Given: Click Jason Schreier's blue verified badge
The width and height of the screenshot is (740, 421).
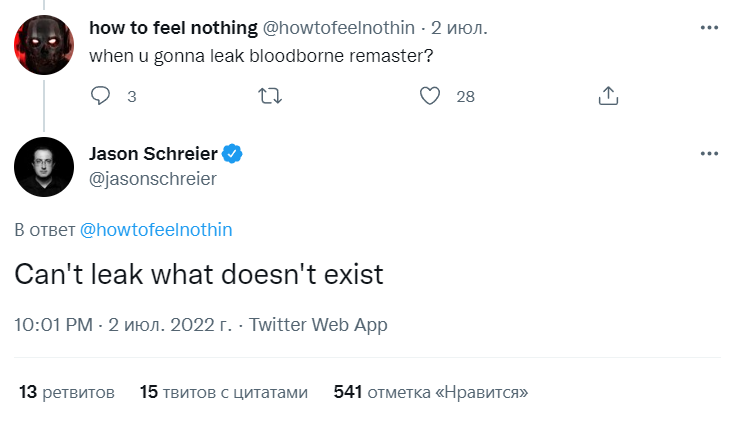Looking at the screenshot, I should click(x=232, y=154).
